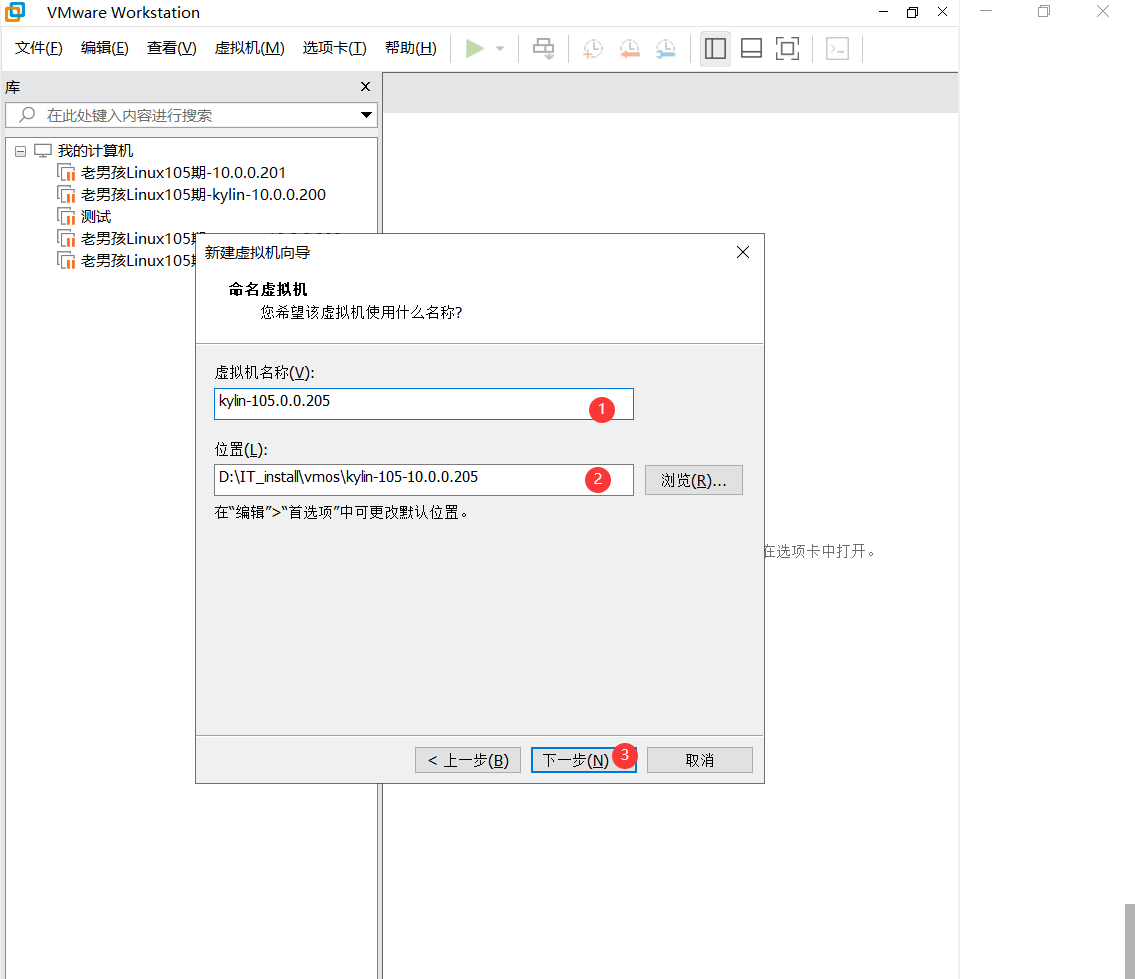
Task: Close the library panel with X
Action: pyautogui.click(x=366, y=87)
